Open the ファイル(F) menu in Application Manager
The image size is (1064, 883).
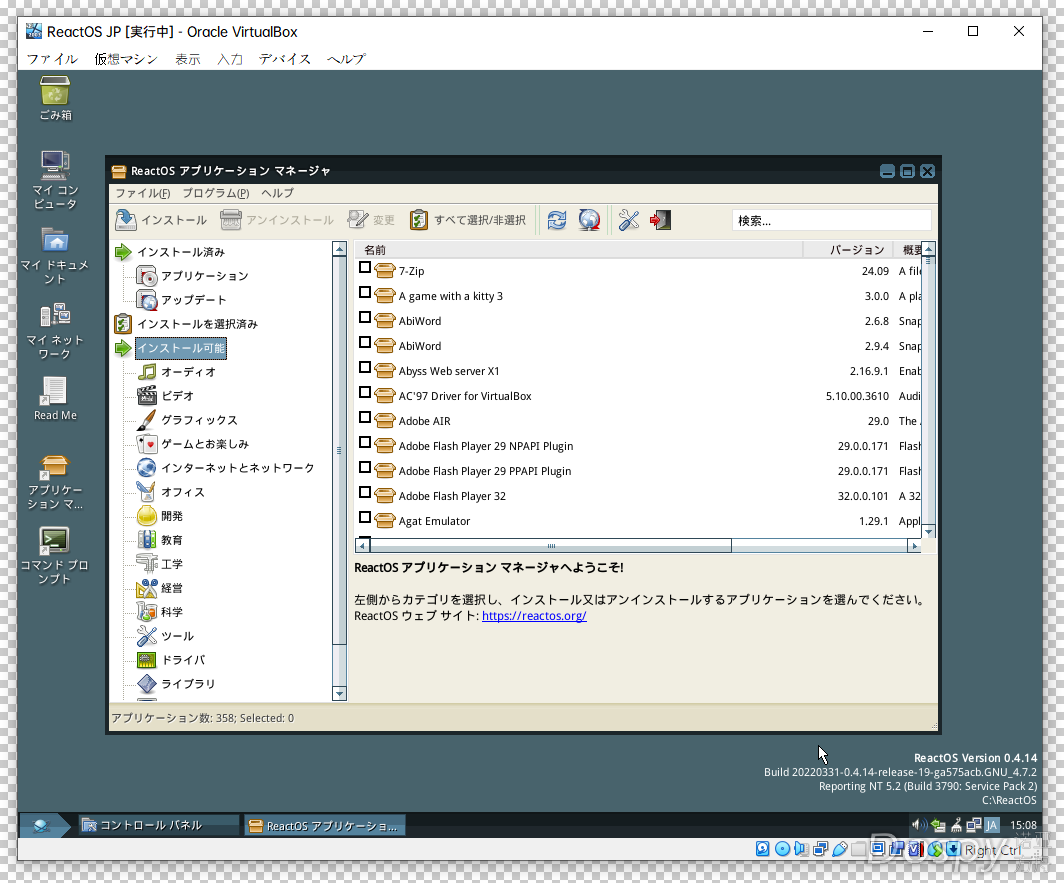142,193
